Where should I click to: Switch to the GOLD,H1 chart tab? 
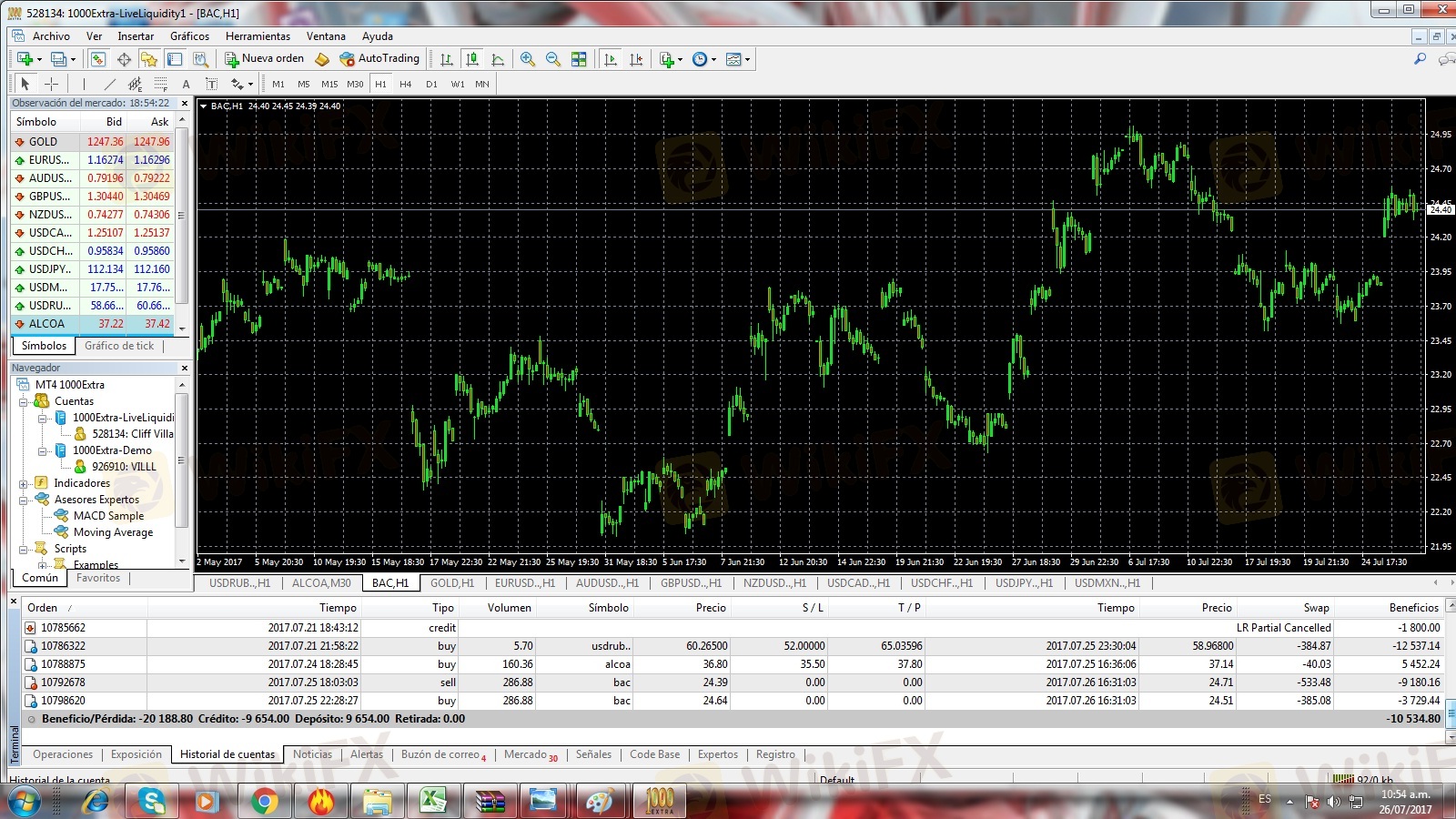coord(451,583)
